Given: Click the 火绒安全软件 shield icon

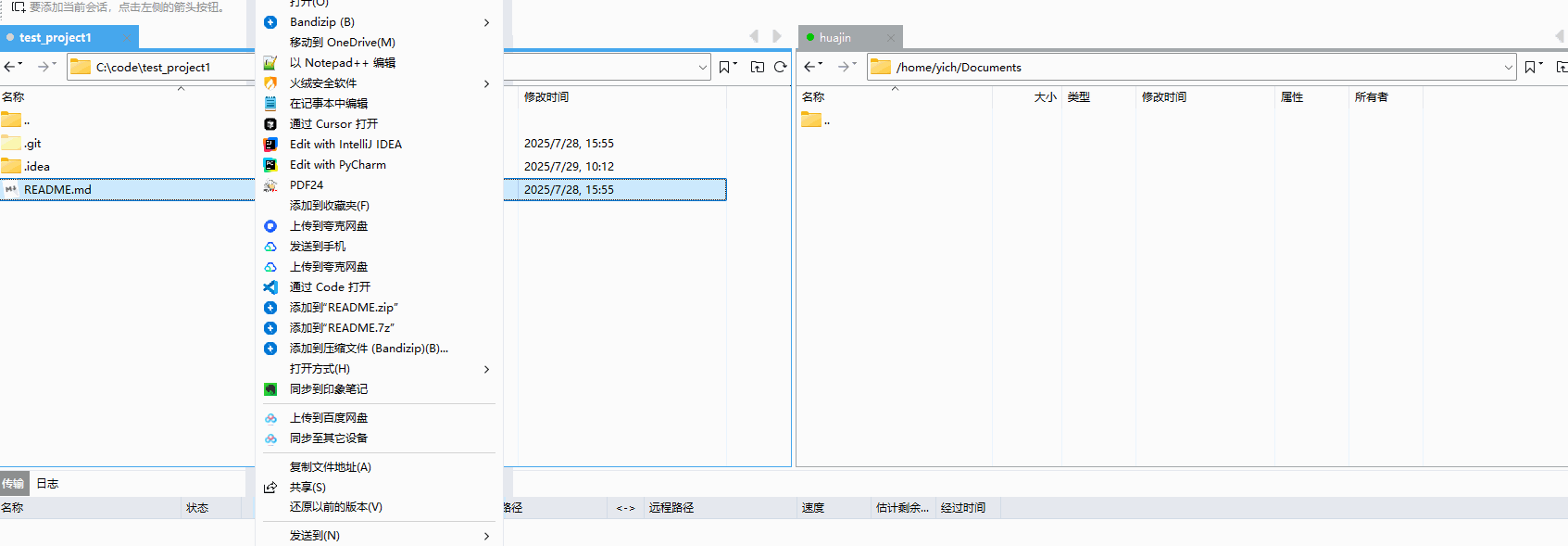Looking at the screenshot, I should (x=270, y=83).
